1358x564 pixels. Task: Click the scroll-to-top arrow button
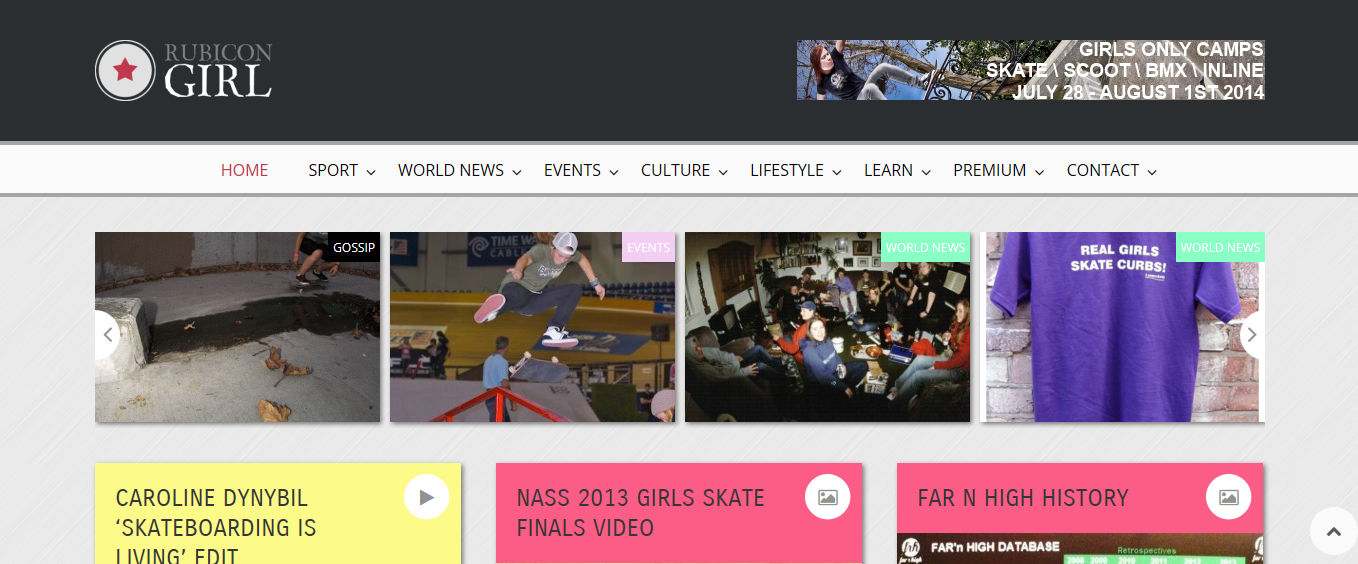pyautogui.click(x=1334, y=532)
